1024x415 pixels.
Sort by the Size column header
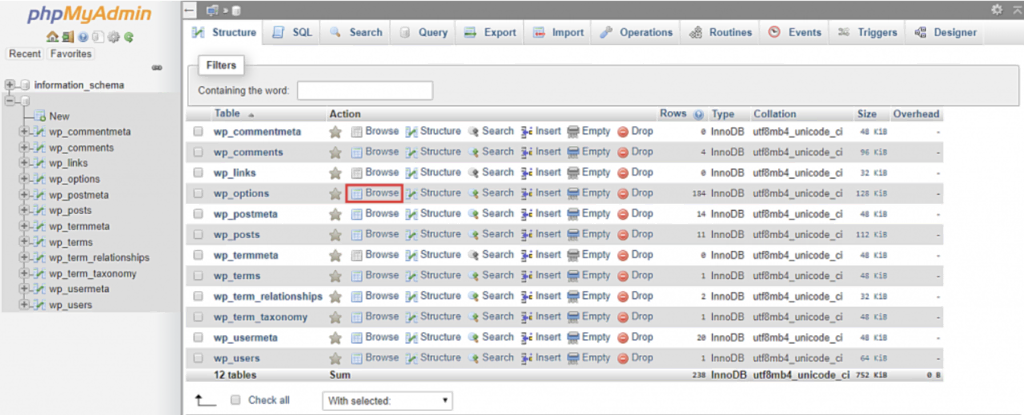click(x=866, y=114)
